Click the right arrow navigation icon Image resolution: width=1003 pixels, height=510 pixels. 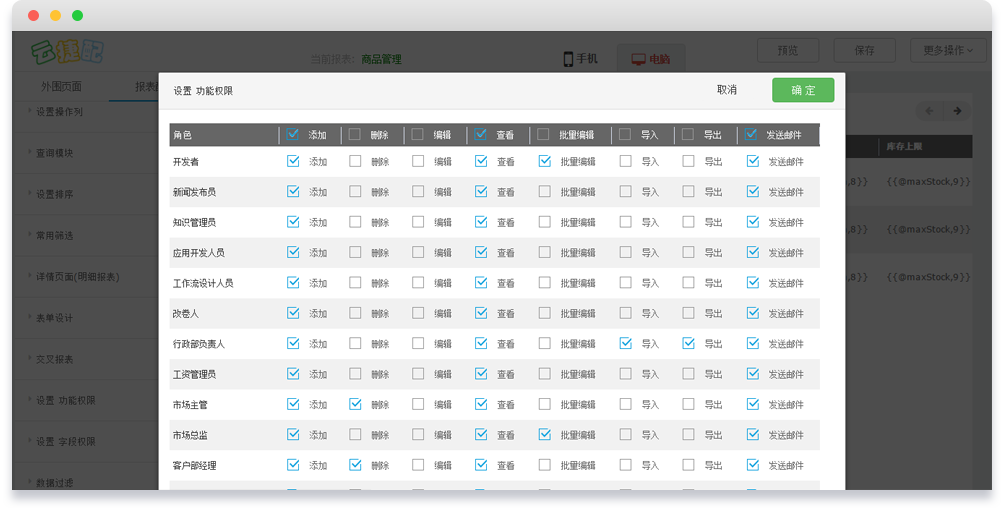pyautogui.click(x=957, y=111)
